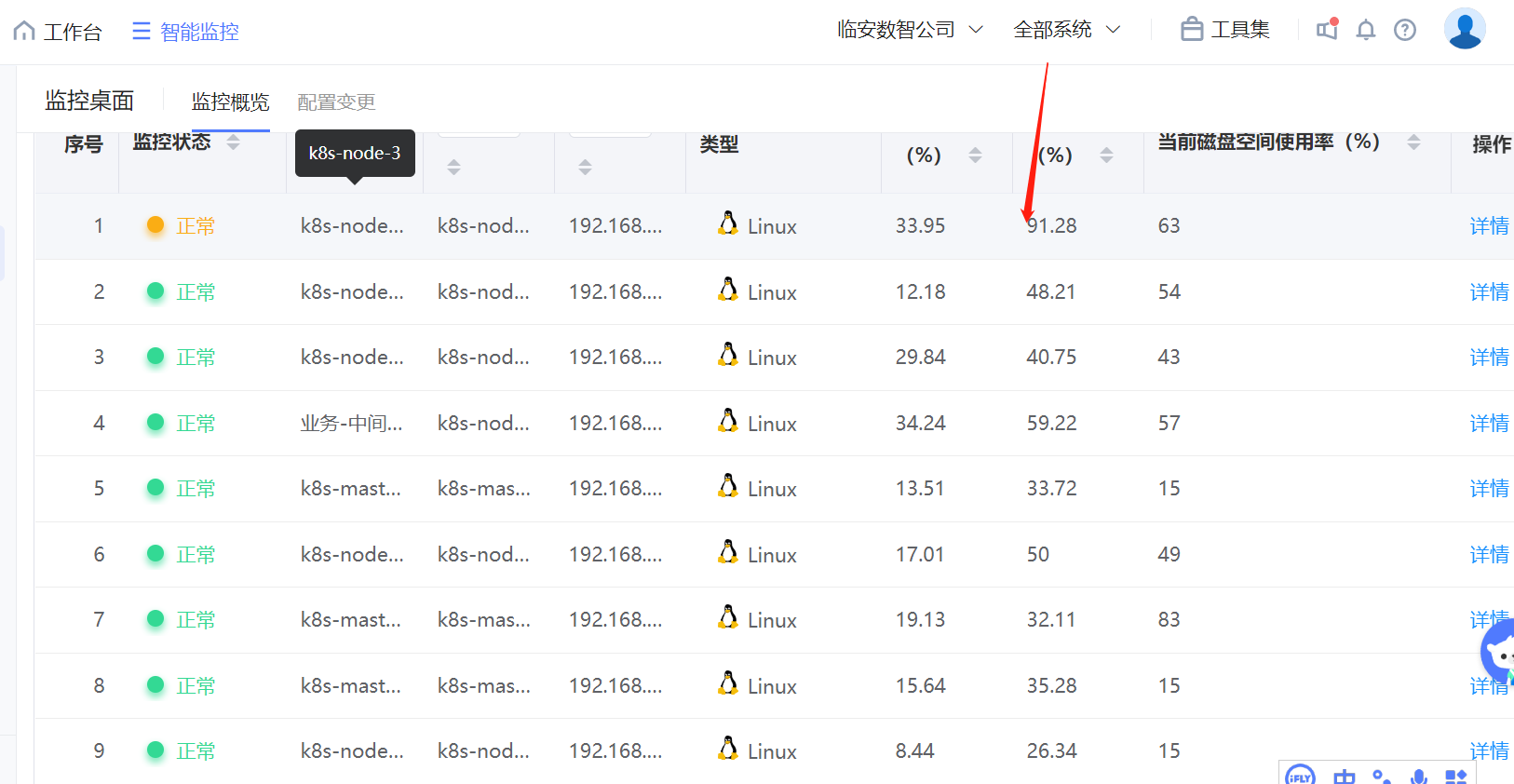Click the 33.95 value in row 1
Image resolution: width=1514 pixels, height=784 pixels.
pos(920,226)
